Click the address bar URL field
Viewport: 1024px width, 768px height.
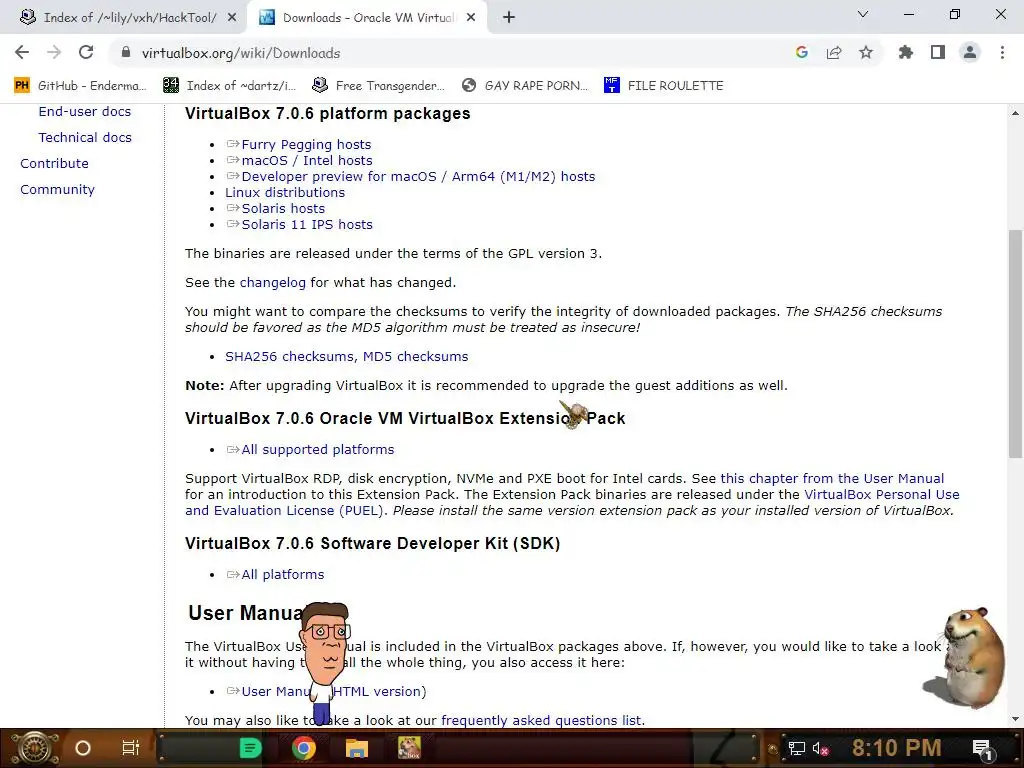(451, 53)
